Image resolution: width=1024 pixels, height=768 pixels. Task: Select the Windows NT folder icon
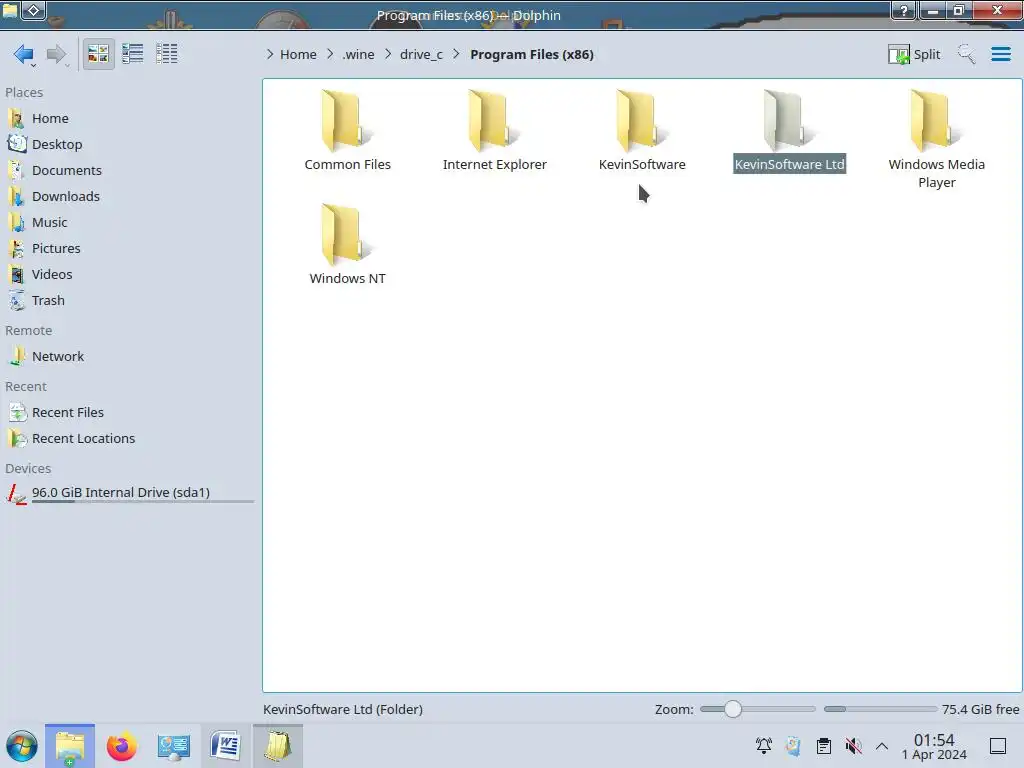(347, 234)
